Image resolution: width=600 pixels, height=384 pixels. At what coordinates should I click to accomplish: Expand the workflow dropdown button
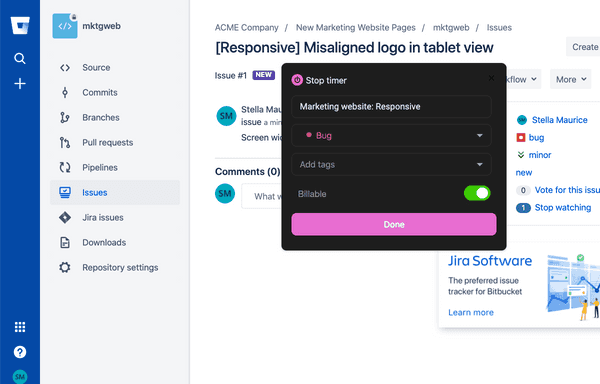click(522, 79)
